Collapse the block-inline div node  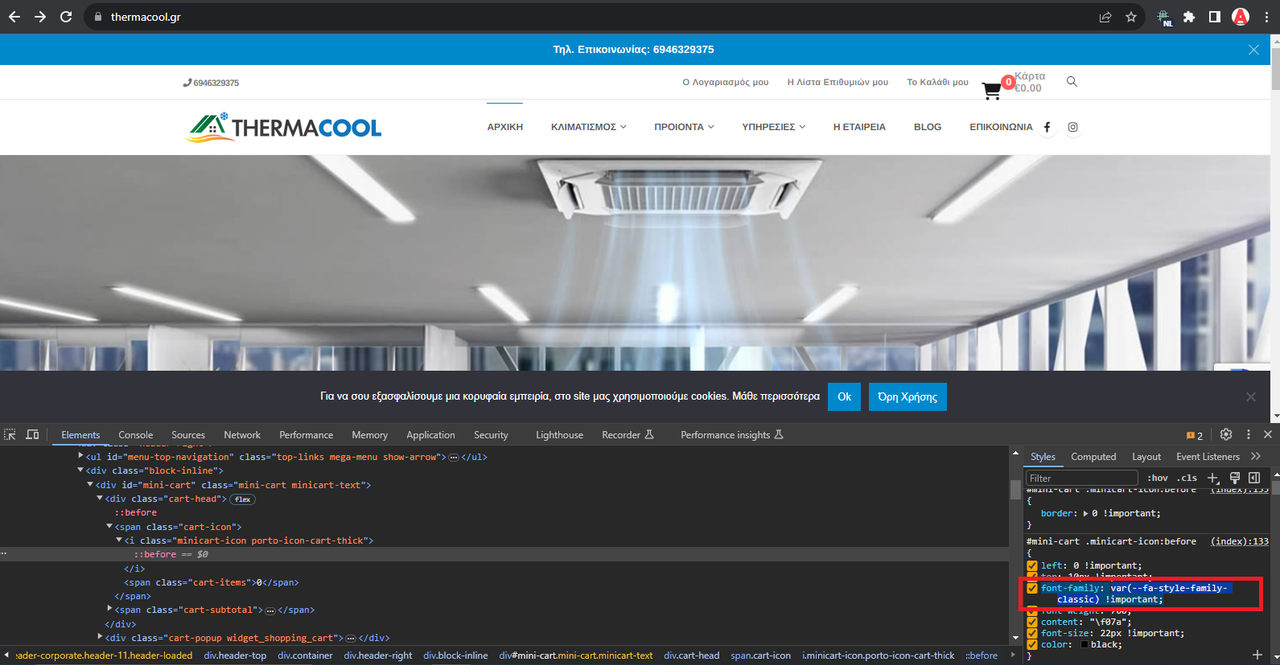pos(82,470)
